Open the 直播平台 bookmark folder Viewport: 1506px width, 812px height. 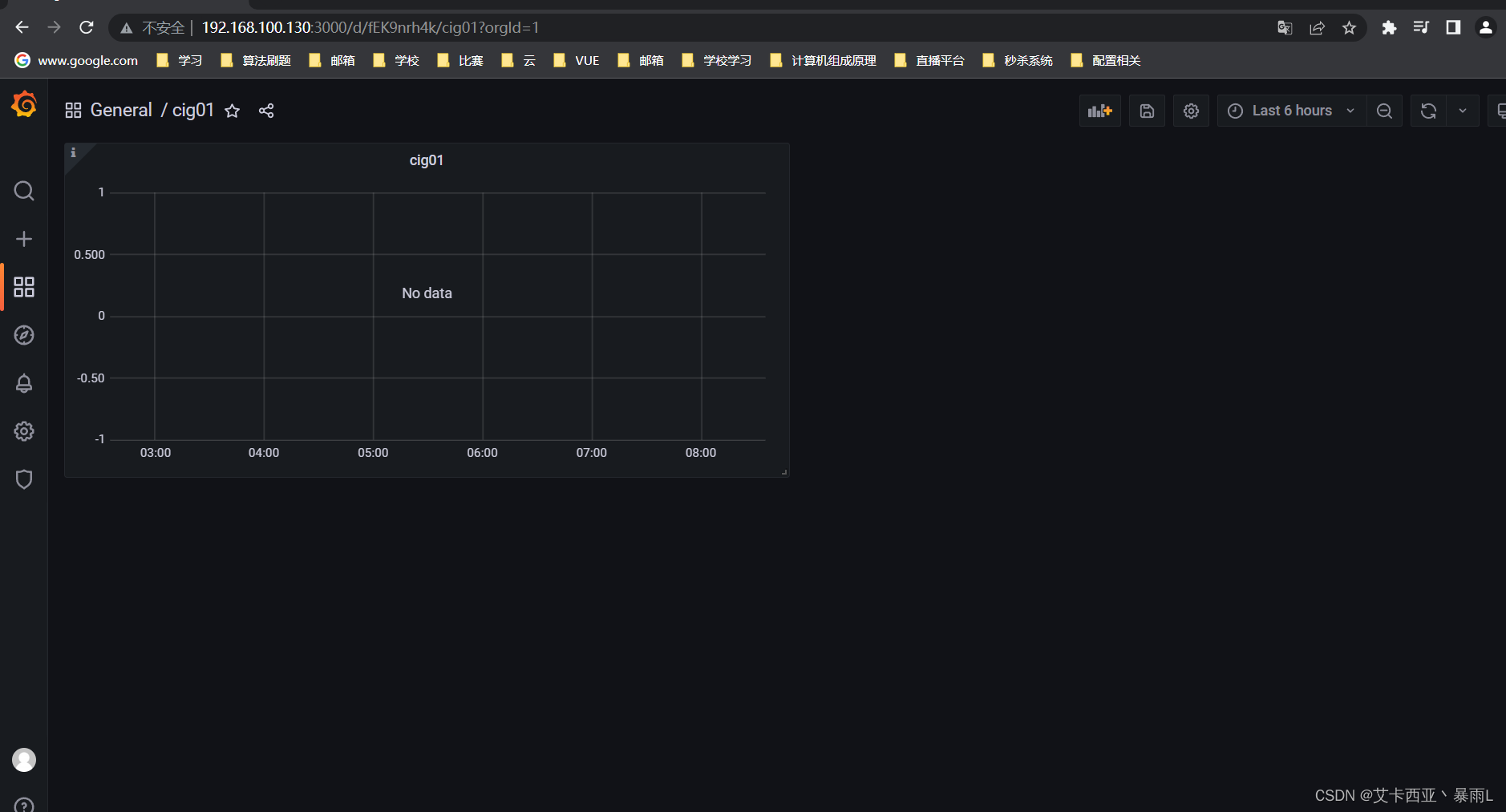coord(929,60)
